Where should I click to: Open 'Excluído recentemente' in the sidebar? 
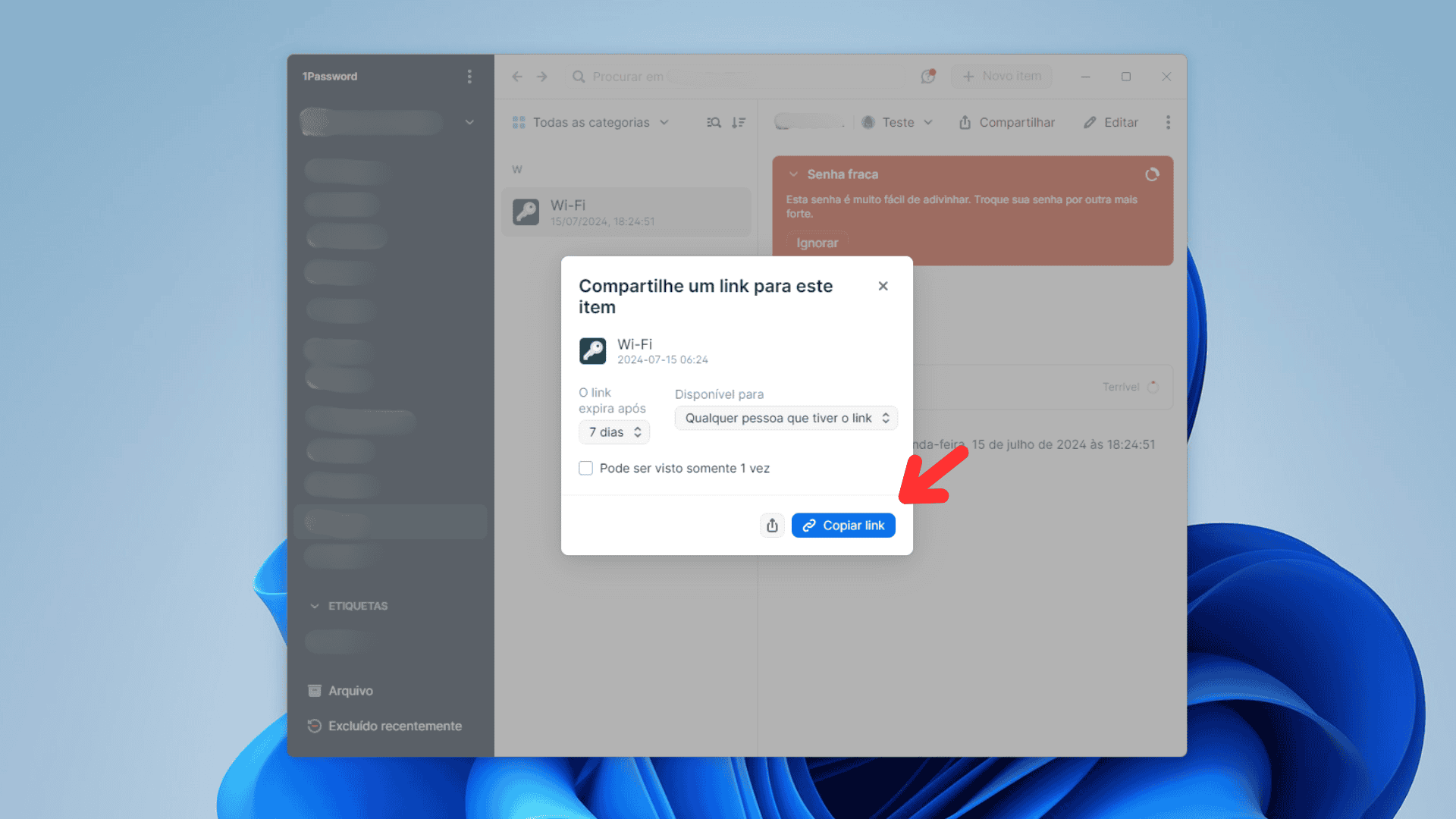click(384, 726)
